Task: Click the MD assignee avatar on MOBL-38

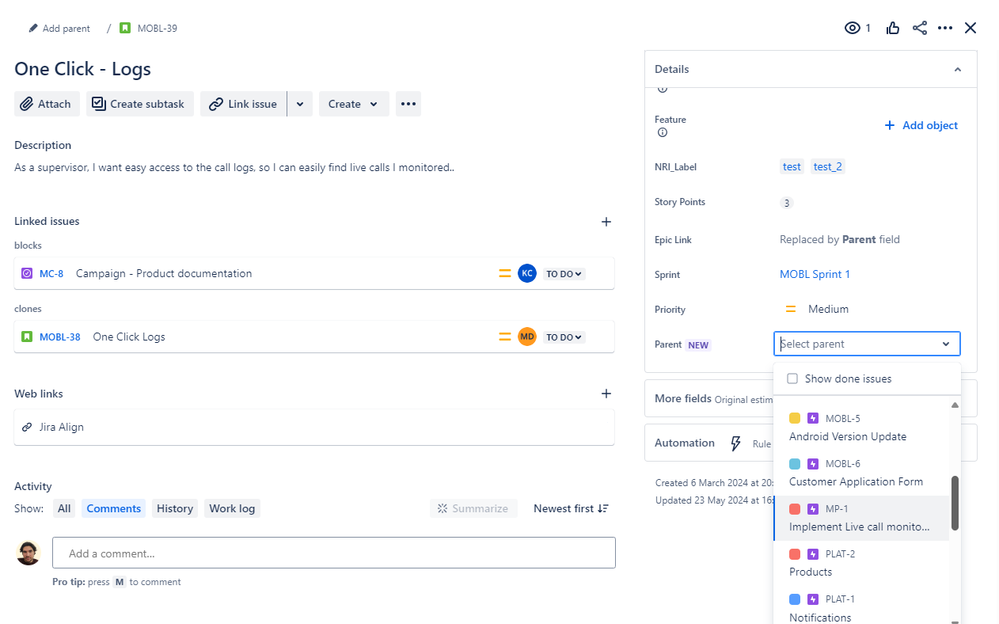Action: coord(527,337)
